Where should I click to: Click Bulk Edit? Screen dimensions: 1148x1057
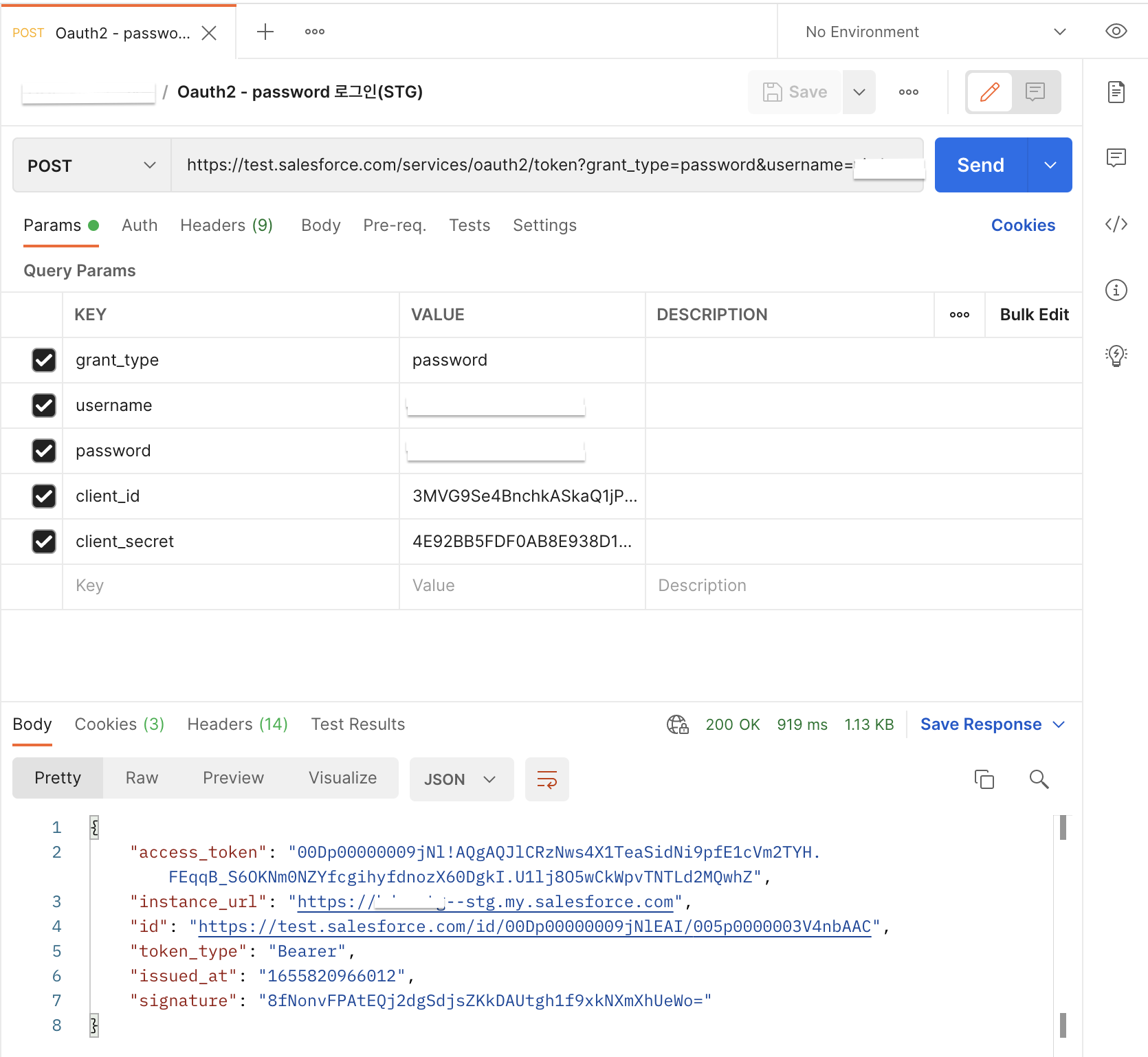point(1034,315)
